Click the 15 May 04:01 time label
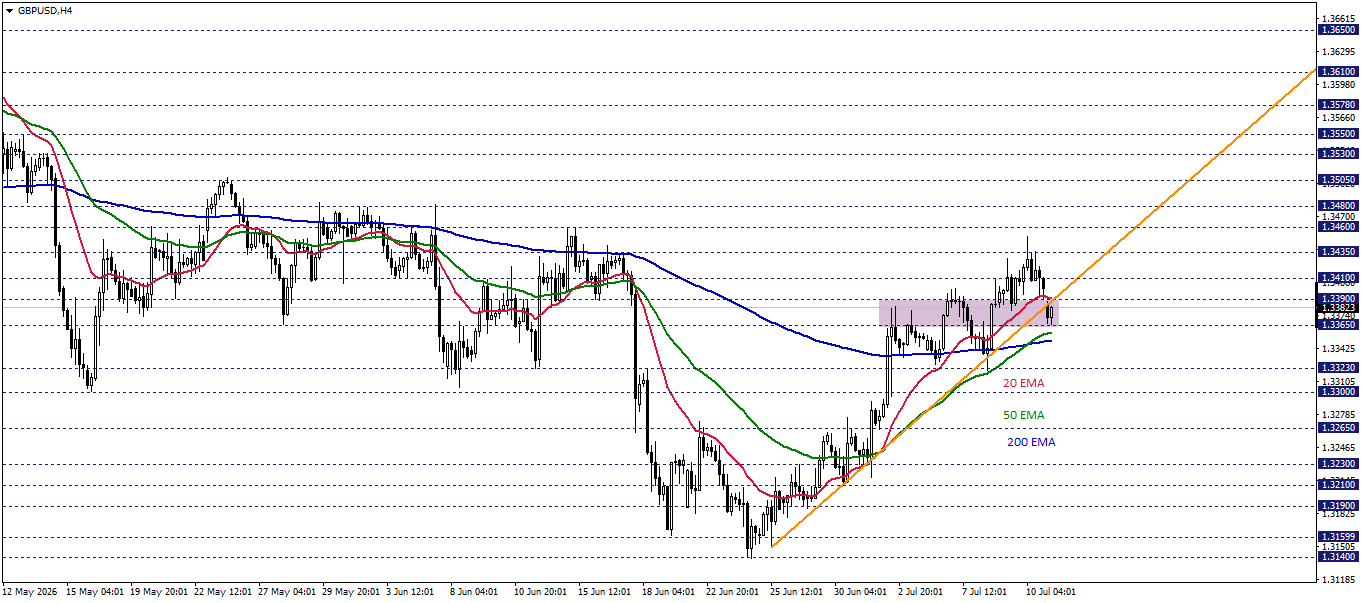Screen dimensions: 1362x603 (x=95, y=592)
